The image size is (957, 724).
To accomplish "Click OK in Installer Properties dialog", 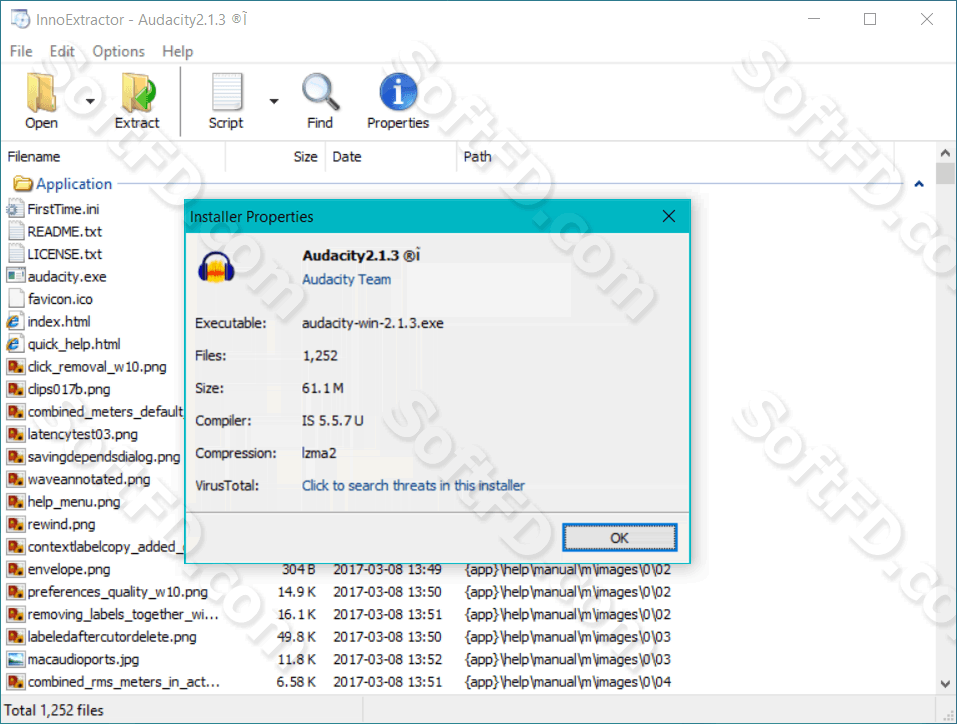I will click(x=619, y=538).
